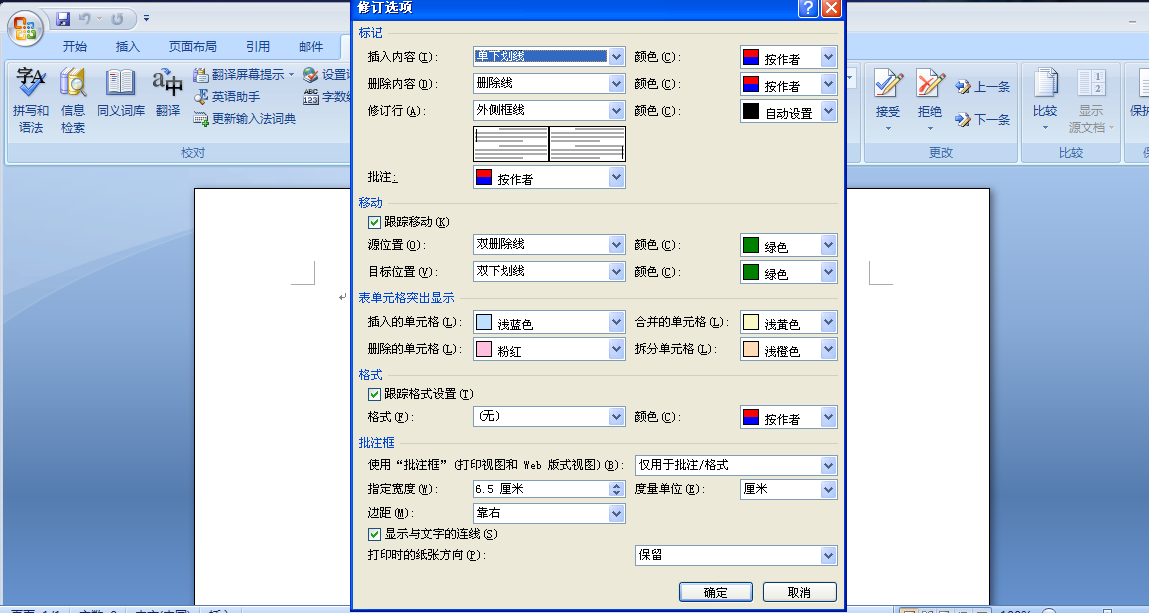This screenshot has height=613, width=1149.
Task: Open 修订行 position dropdown
Action: pyautogui.click(x=549, y=111)
